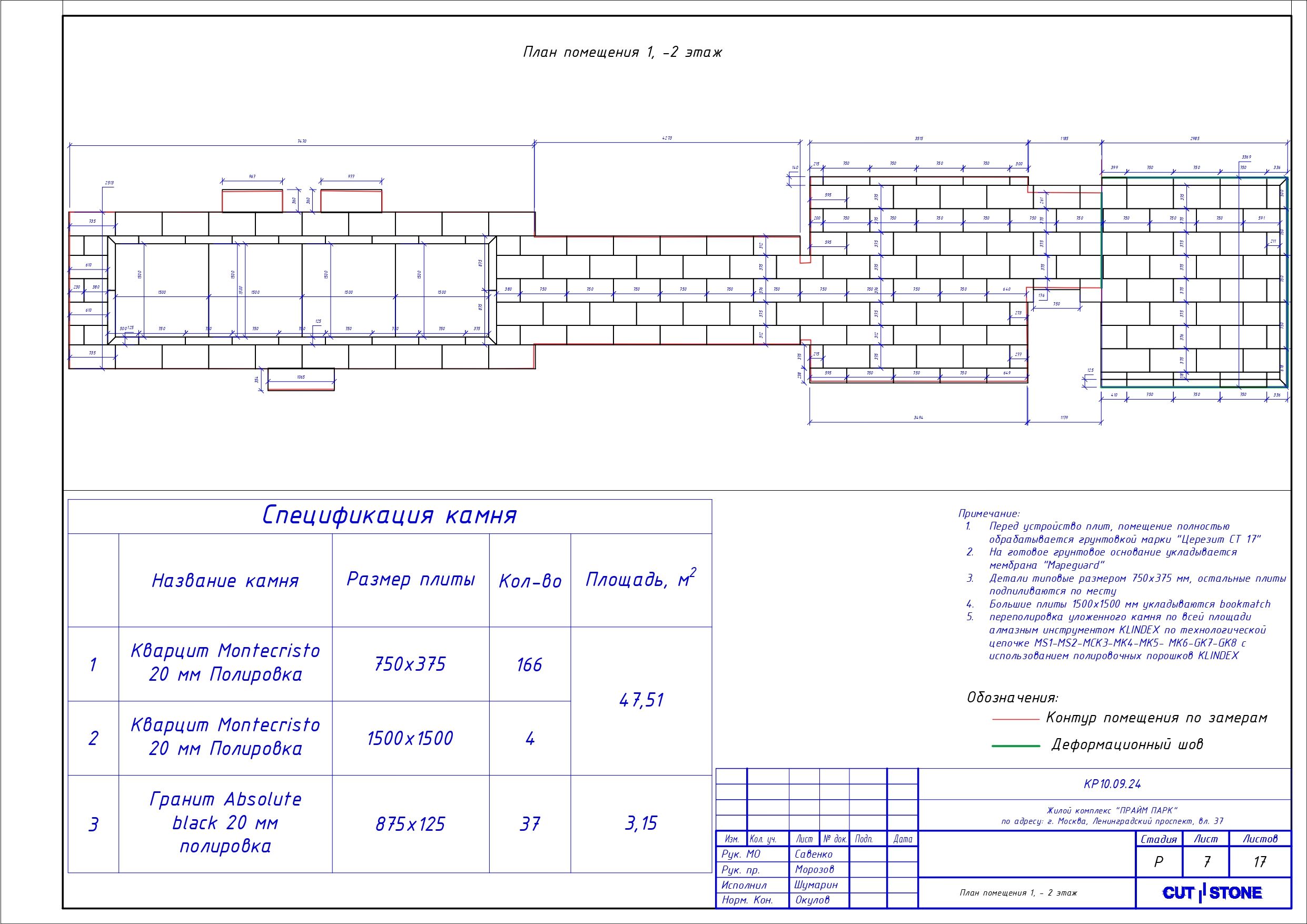The width and height of the screenshot is (1307, 924).
Task: Click note 5 about KLINDEX re-polishing
Action: [1116, 636]
